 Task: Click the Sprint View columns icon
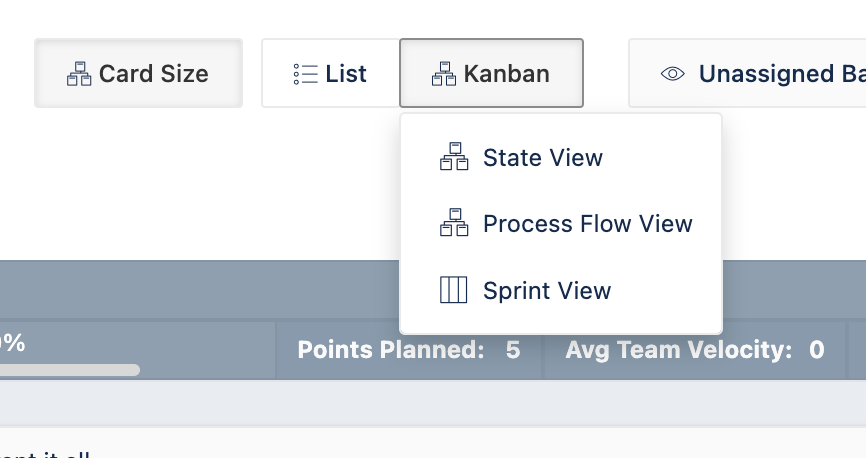coord(454,290)
